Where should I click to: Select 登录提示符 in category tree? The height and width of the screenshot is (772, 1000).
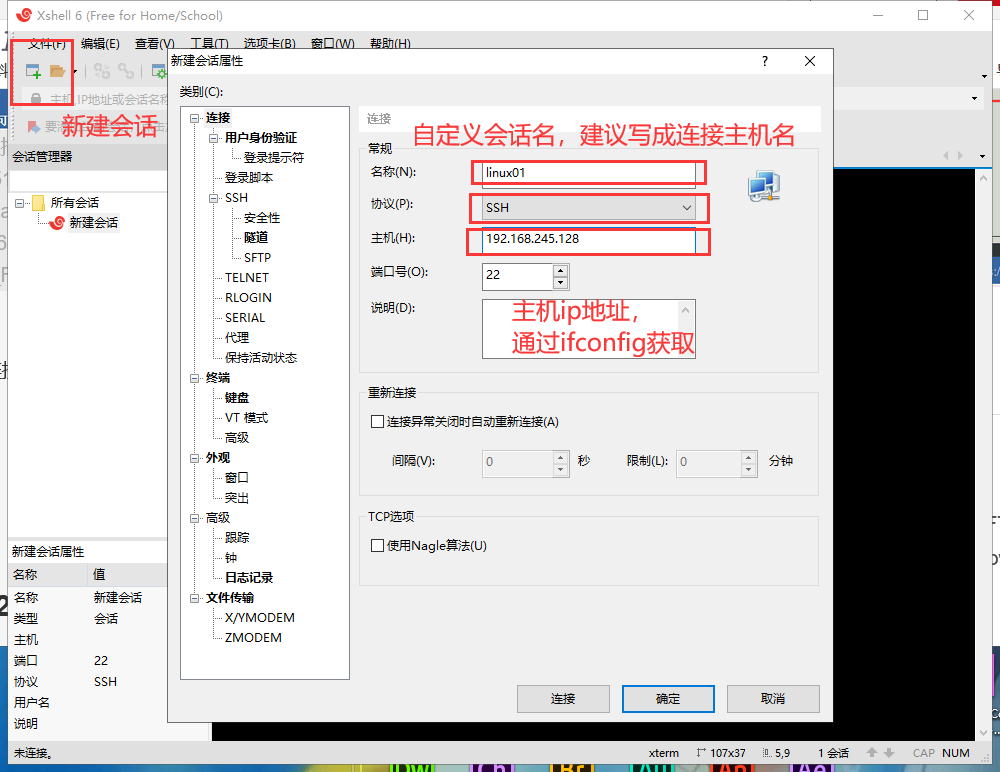274,158
